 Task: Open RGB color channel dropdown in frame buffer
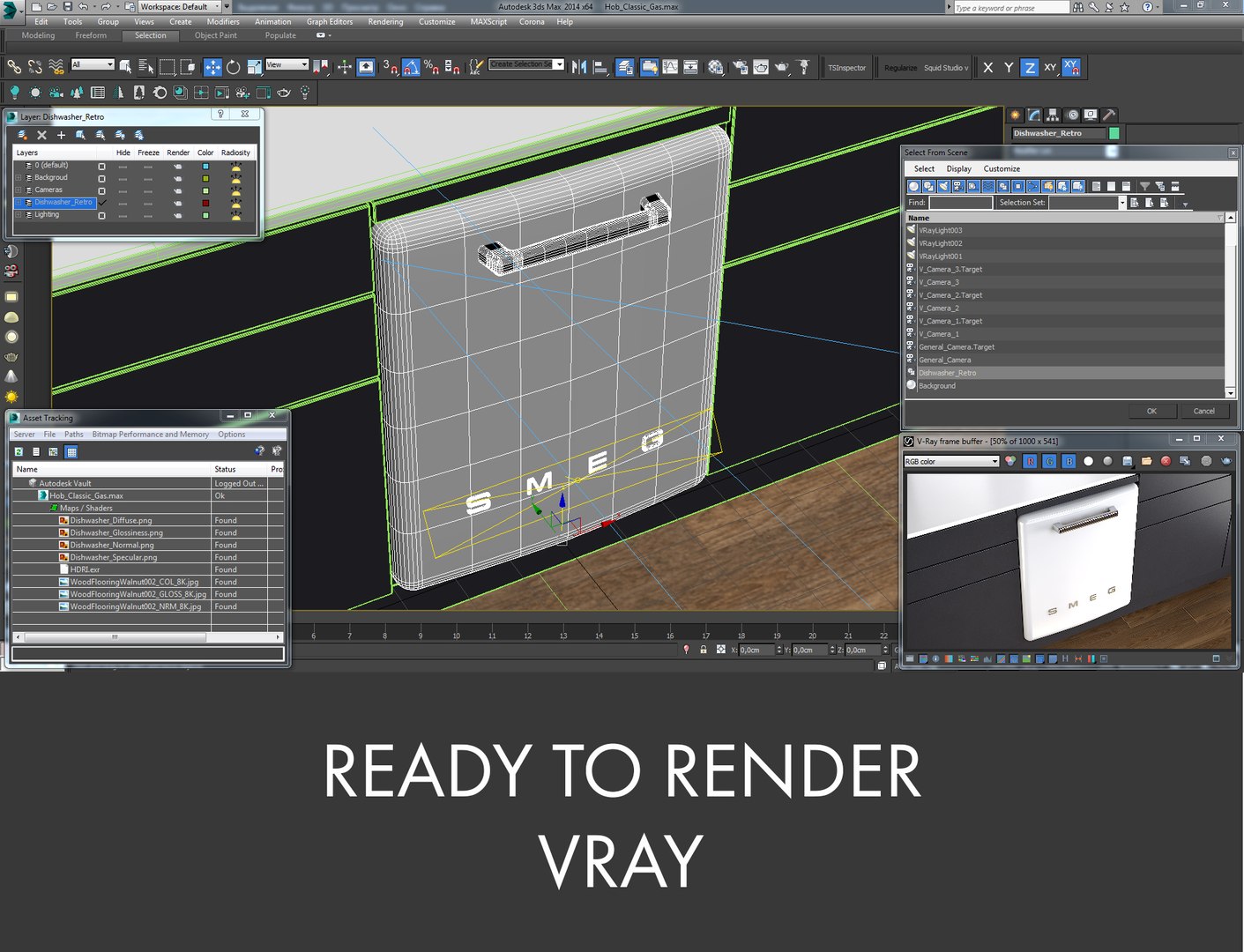click(x=951, y=461)
